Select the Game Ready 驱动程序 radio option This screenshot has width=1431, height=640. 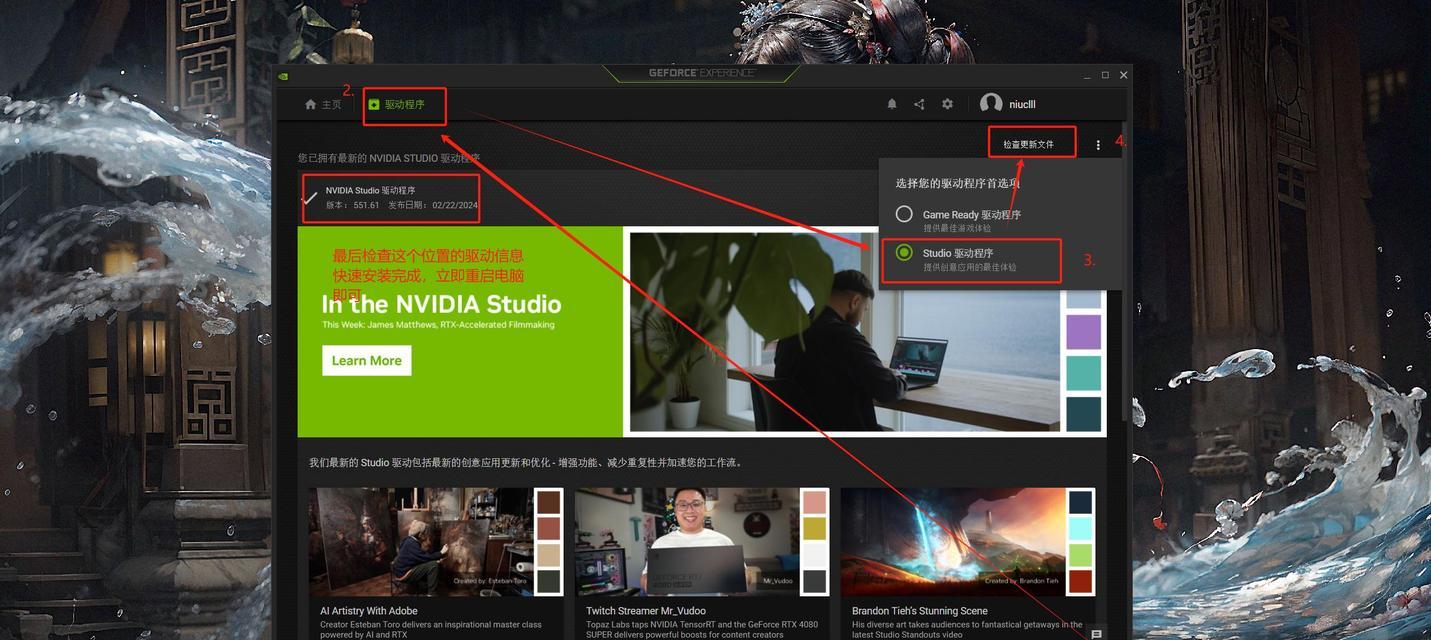904,214
